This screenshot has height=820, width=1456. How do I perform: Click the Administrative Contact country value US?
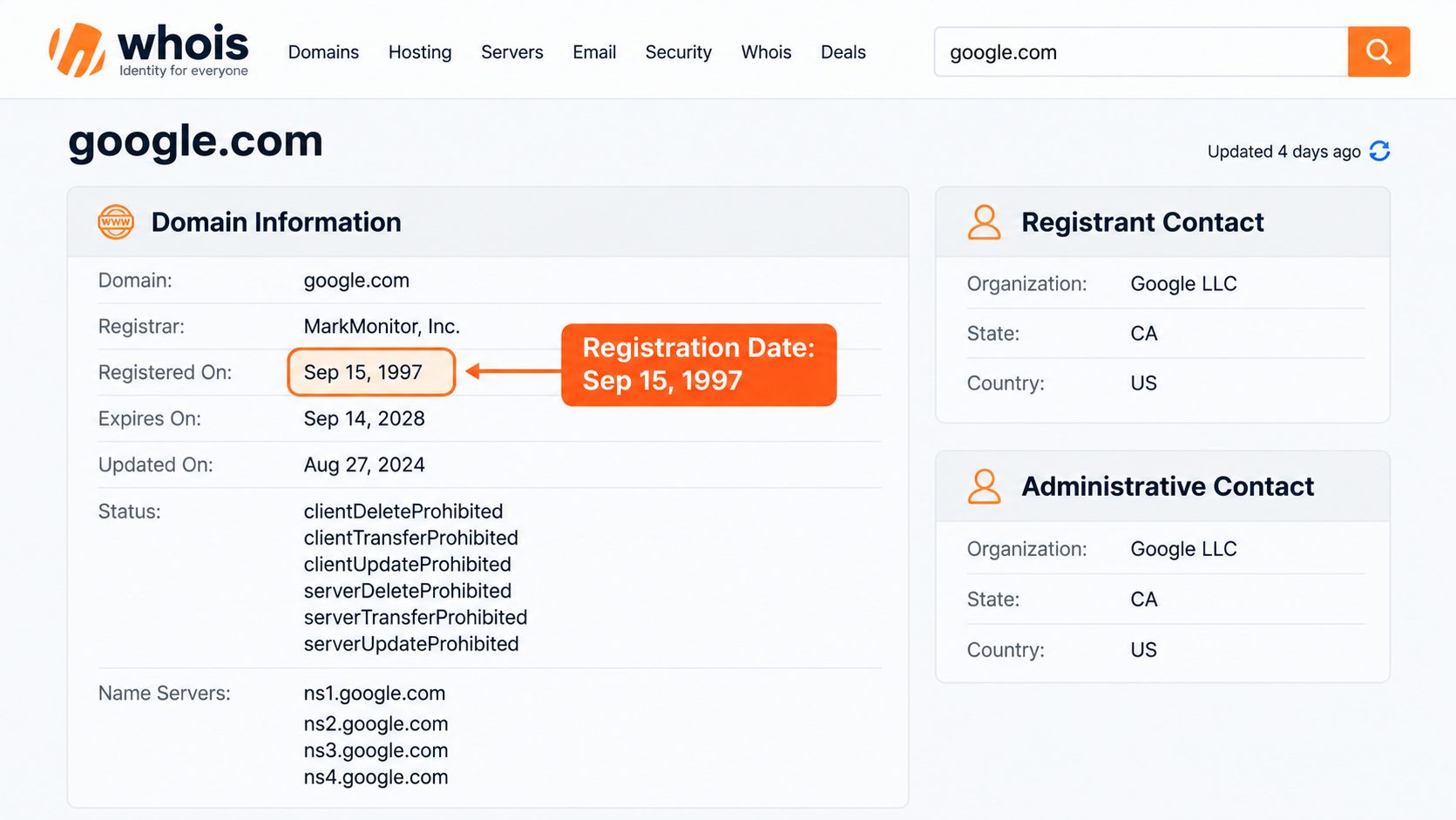[1144, 650]
